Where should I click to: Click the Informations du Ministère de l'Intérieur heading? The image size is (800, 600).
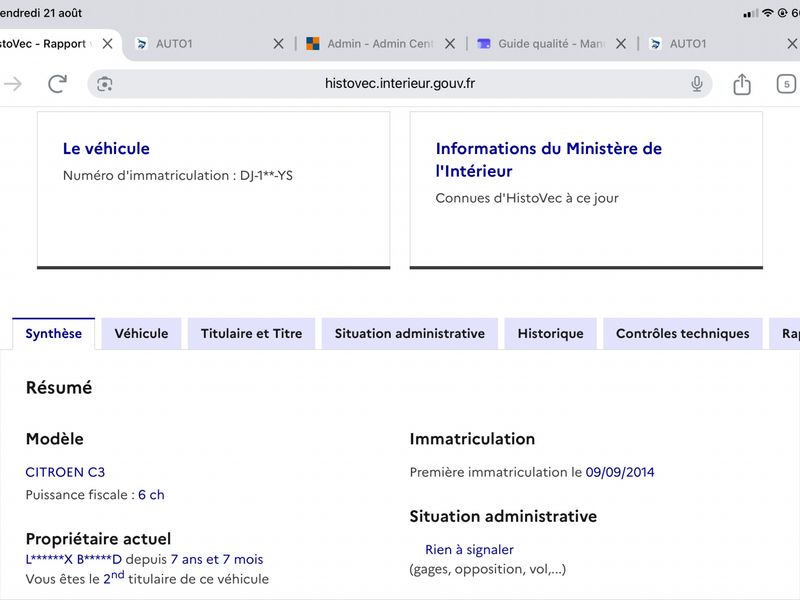tap(548, 160)
